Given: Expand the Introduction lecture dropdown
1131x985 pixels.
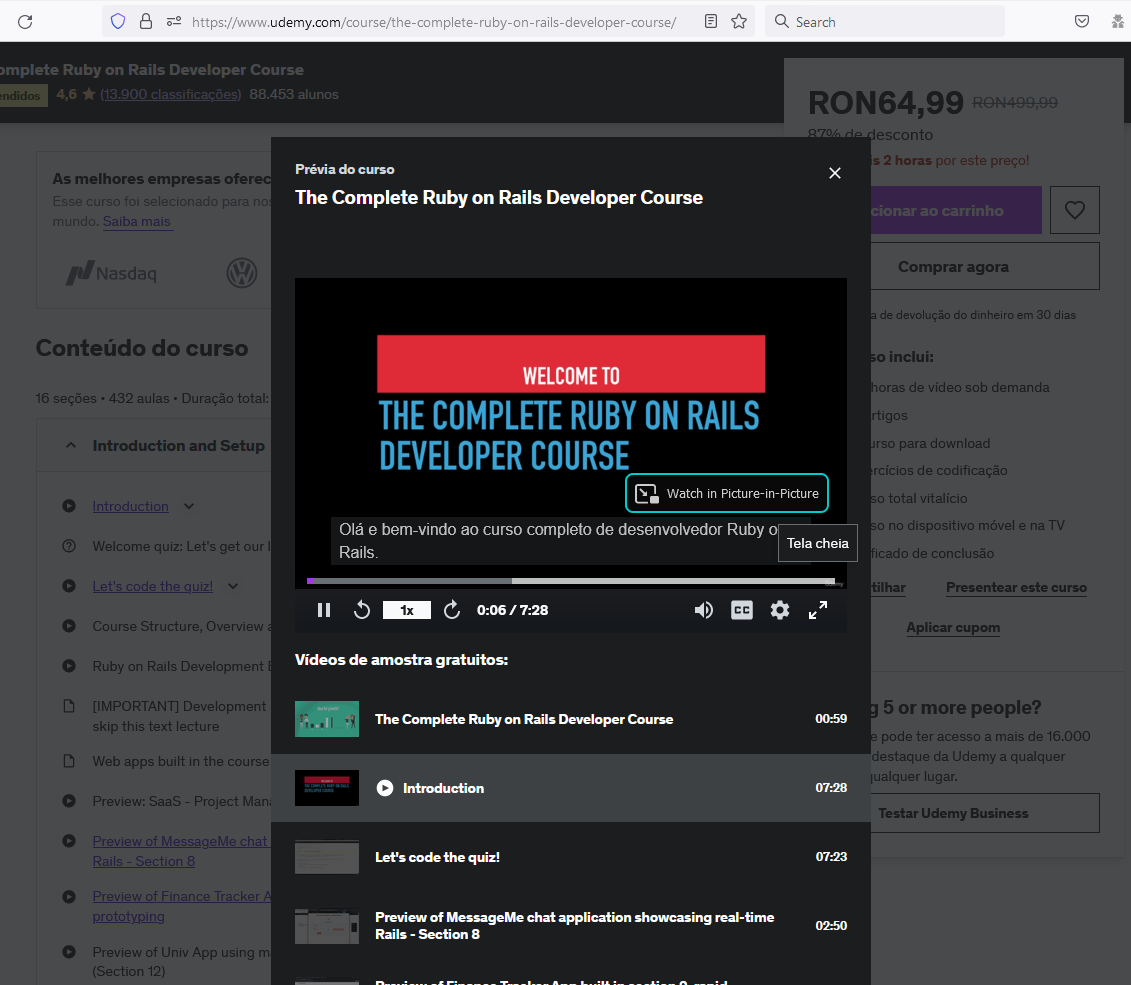Looking at the screenshot, I should [x=189, y=506].
